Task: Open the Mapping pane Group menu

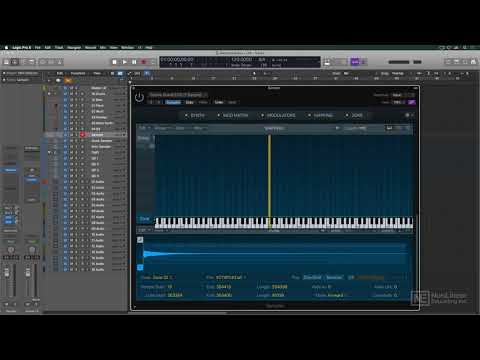Action: click(161, 128)
